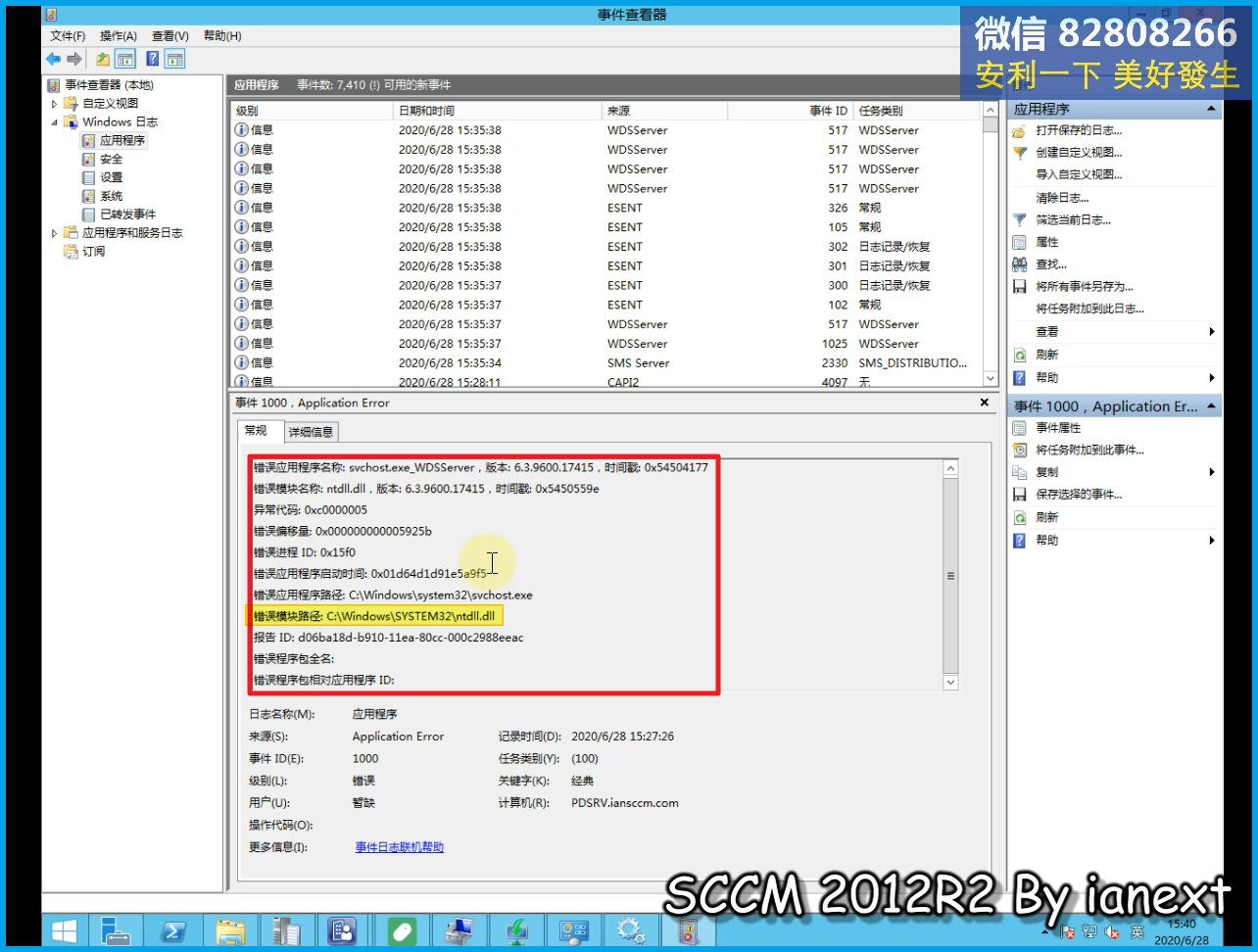Open File Explorer from the taskbar
This screenshot has width=1258, height=952.
click(x=230, y=930)
